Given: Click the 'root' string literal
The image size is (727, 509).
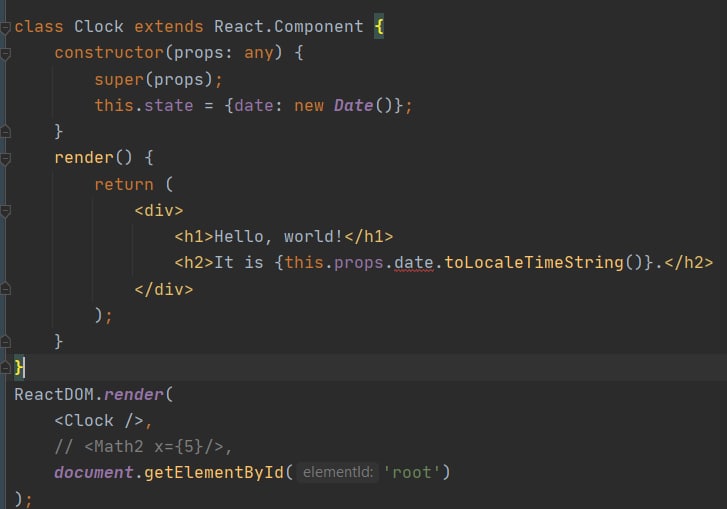Looking at the screenshot, I should click(412, 472).
